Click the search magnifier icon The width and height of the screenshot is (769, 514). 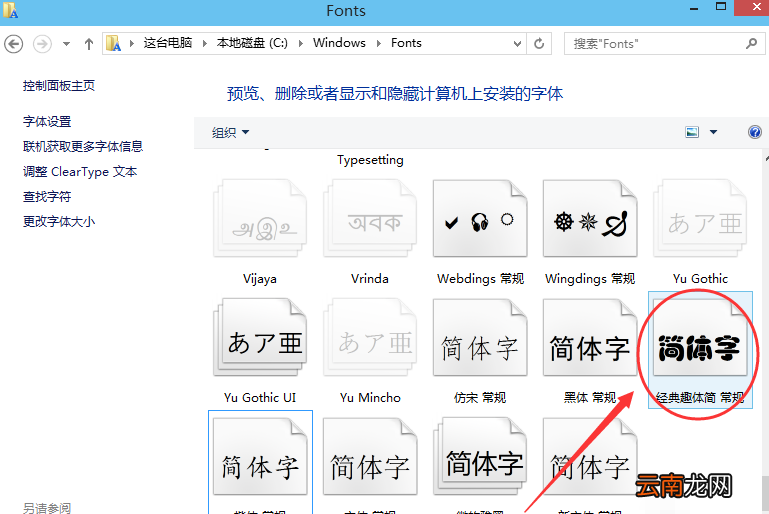click(751, 44)
